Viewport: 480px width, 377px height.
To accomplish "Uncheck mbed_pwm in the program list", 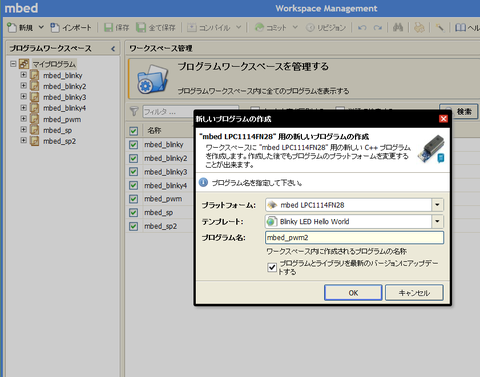I will (134, 199).
